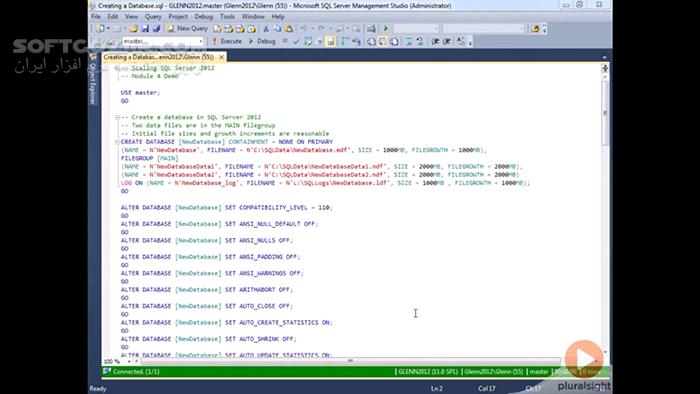The height and width of the screenshot is (394, 700).
Task: Click the Undo arrow icon
Action: (x=303, y=29)
